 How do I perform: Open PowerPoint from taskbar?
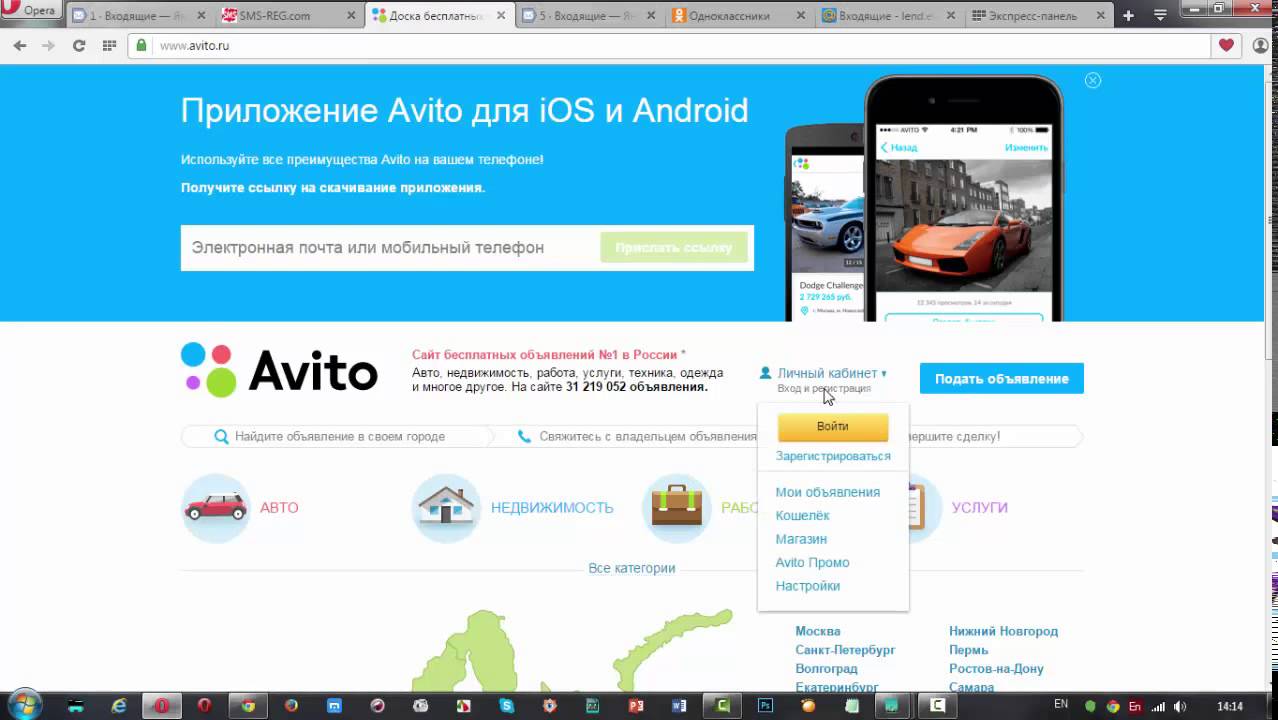click(636, 705)
